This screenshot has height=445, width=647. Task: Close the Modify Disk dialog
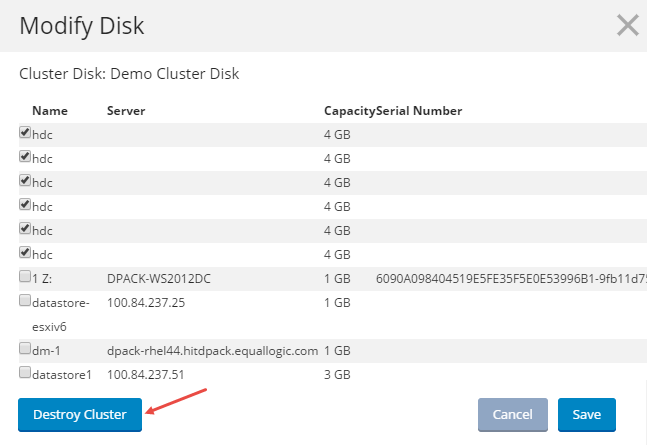click(x=627, y=25)
